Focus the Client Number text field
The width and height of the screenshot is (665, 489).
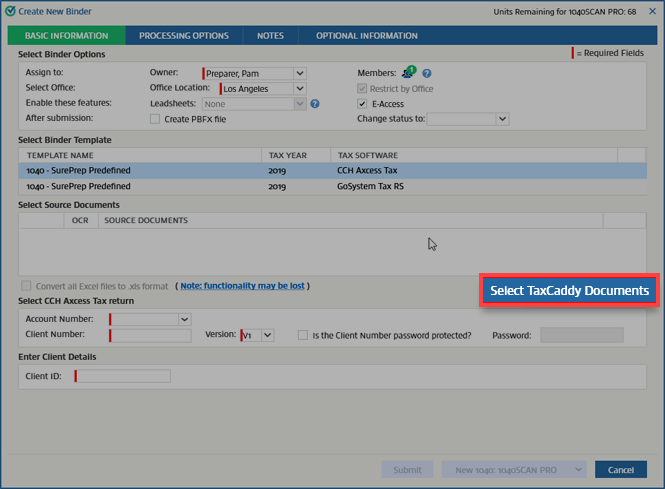point(150,335)
